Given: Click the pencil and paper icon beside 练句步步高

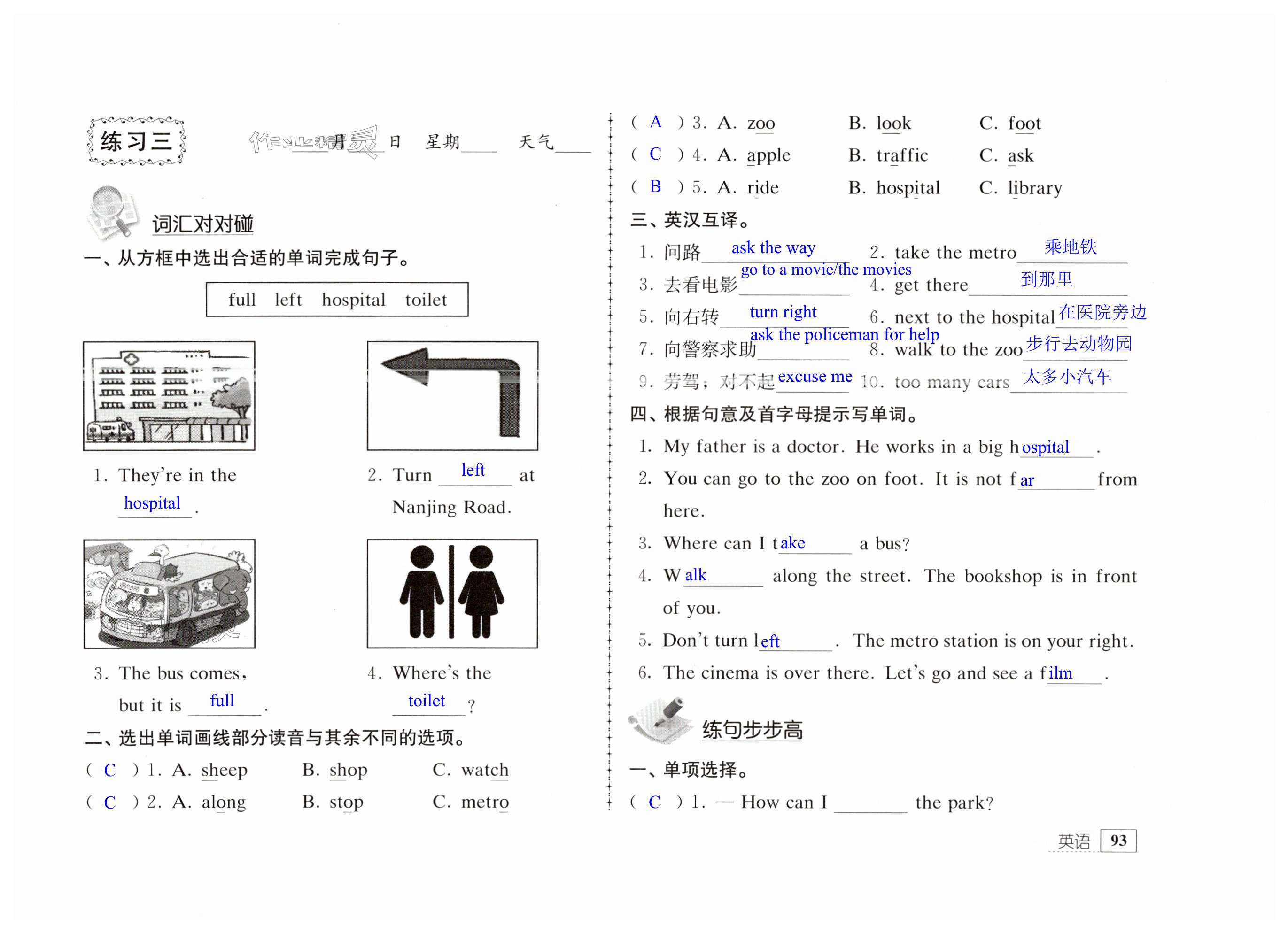Looking at the screenshot, I should coord(660,720).
